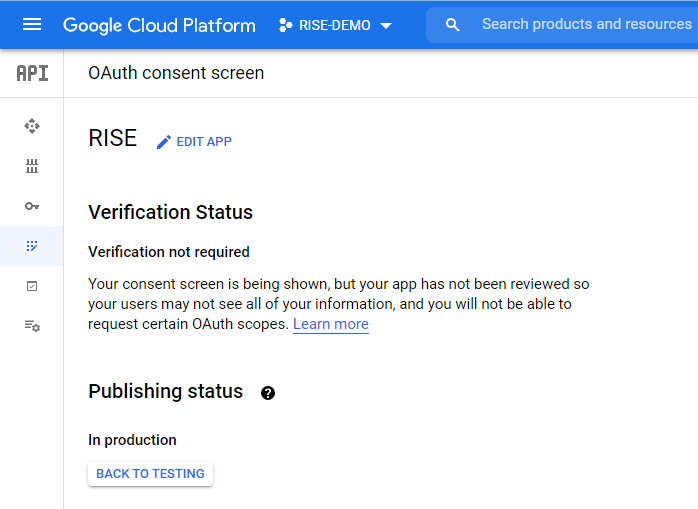Follow the Learn more link
This screenshot has height=509, width=698.
[330, 324]
